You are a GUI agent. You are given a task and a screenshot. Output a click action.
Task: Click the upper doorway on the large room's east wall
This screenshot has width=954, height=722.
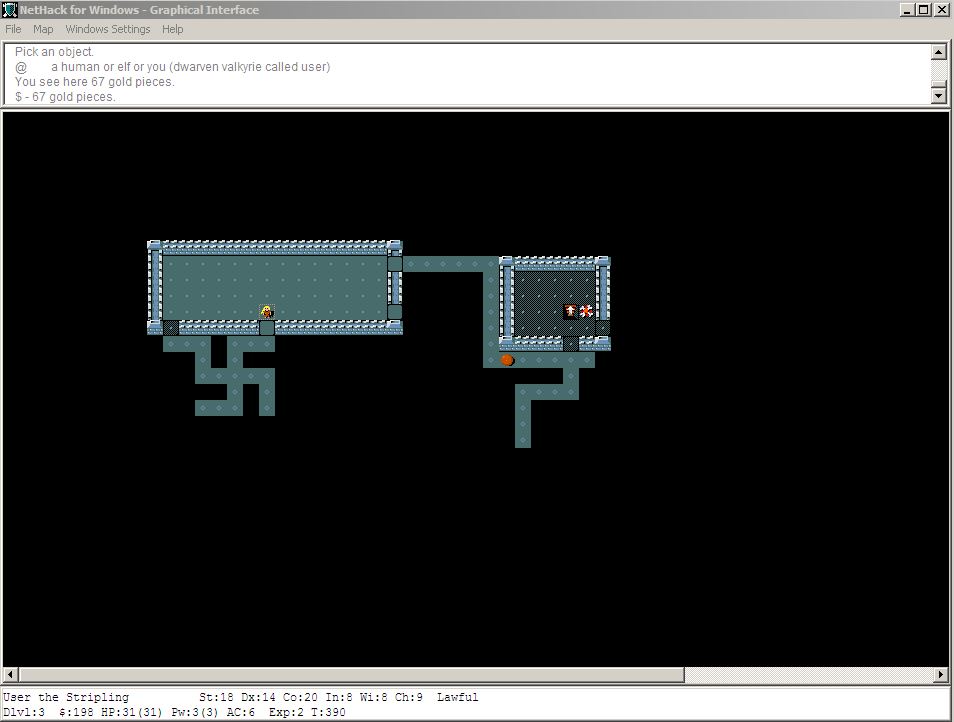tap(395, 264)
